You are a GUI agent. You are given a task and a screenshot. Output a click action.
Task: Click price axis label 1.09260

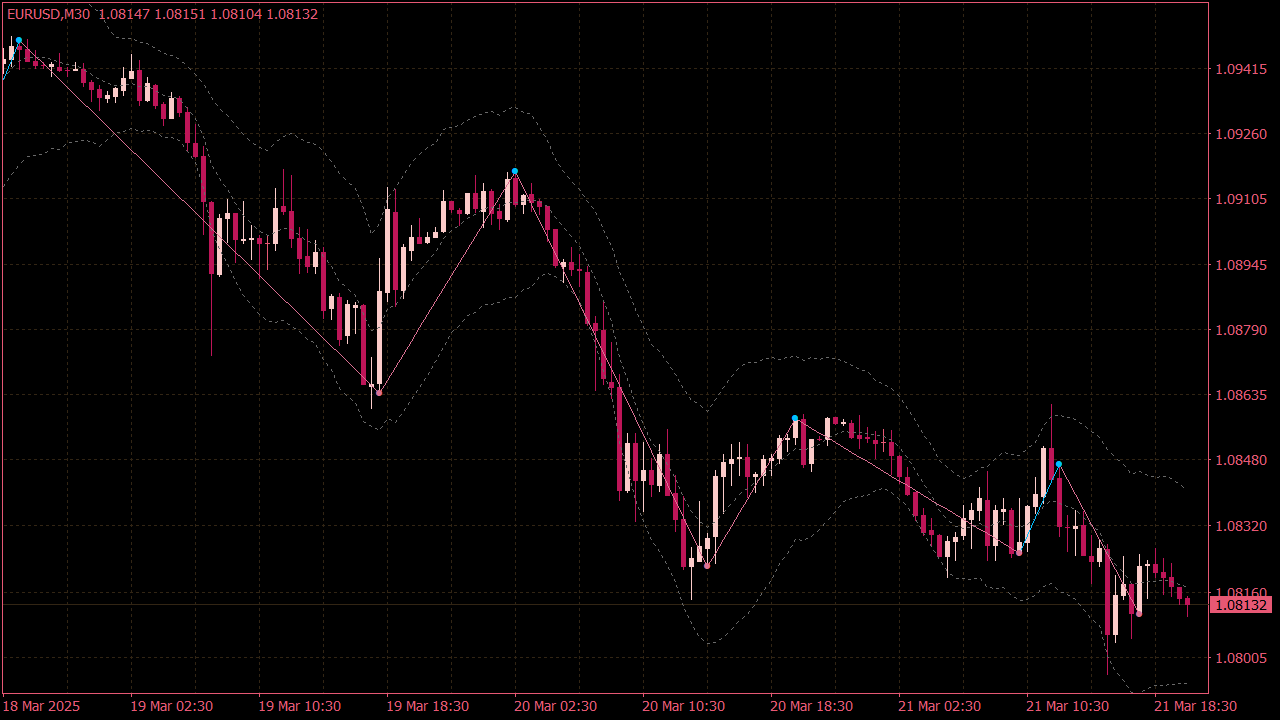click(x=1239, y=134)
